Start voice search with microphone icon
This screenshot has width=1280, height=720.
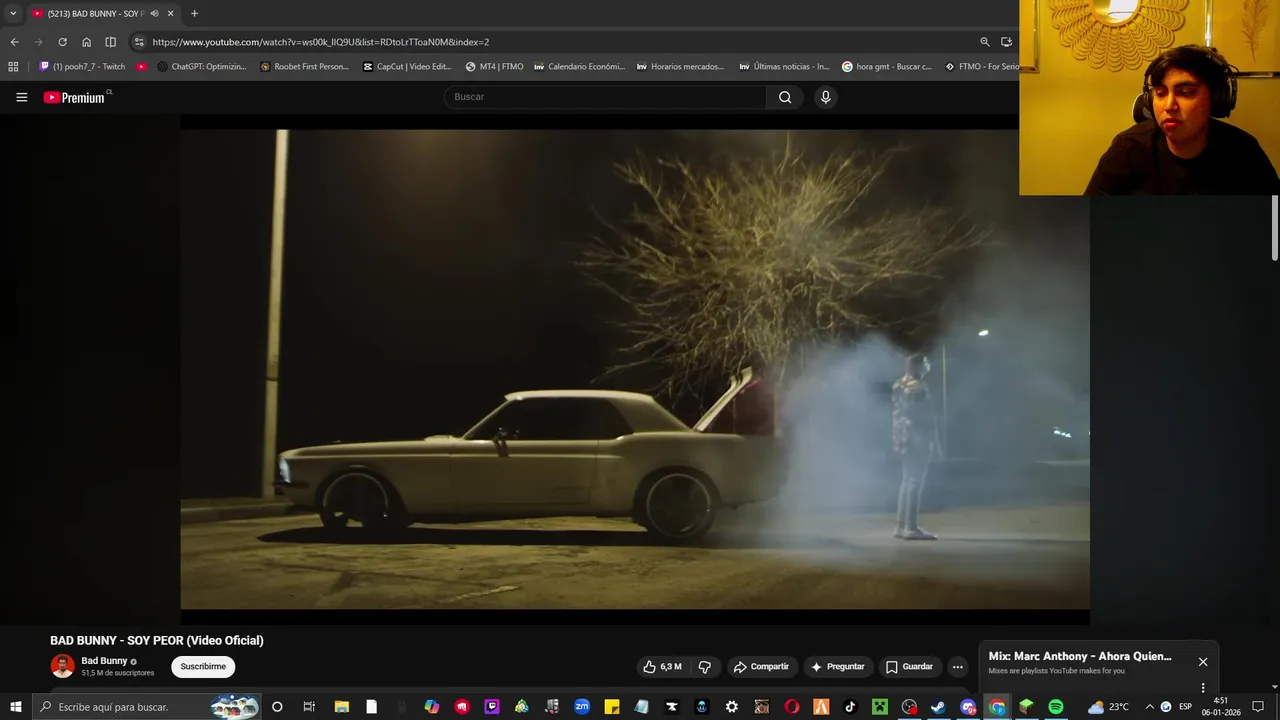tap(825, 97)
